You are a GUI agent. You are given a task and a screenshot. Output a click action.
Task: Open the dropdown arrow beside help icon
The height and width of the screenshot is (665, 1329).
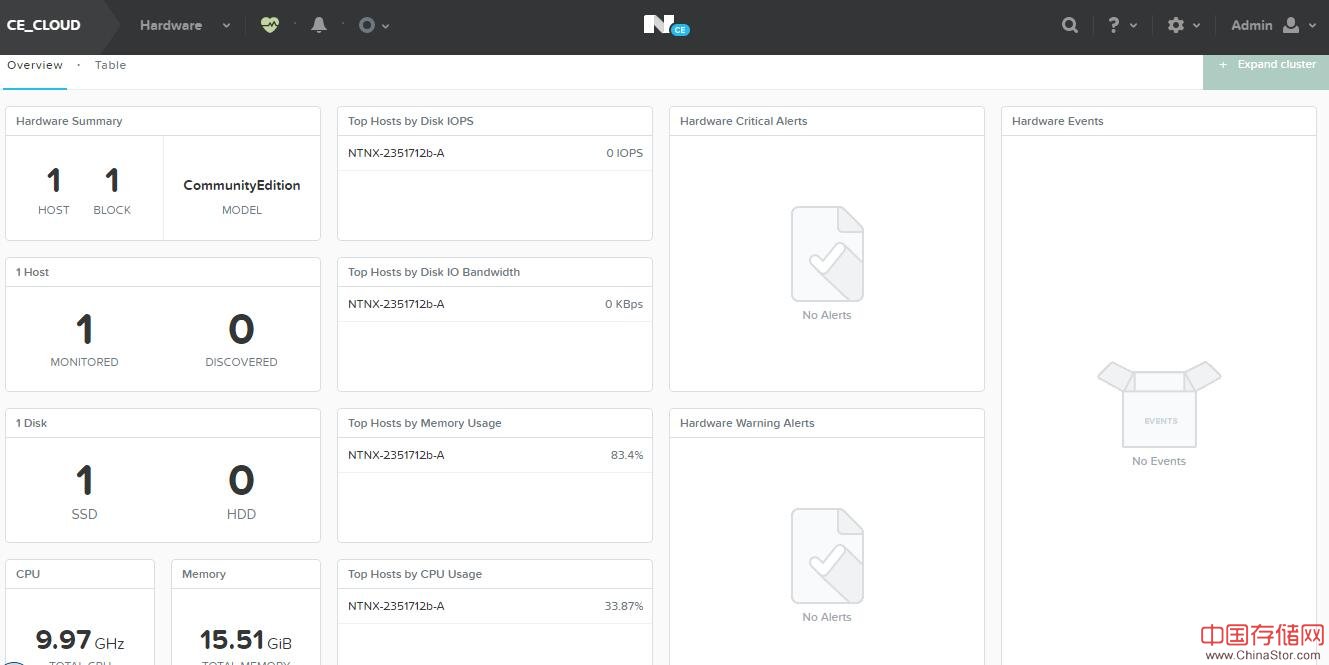(1134, 26)
